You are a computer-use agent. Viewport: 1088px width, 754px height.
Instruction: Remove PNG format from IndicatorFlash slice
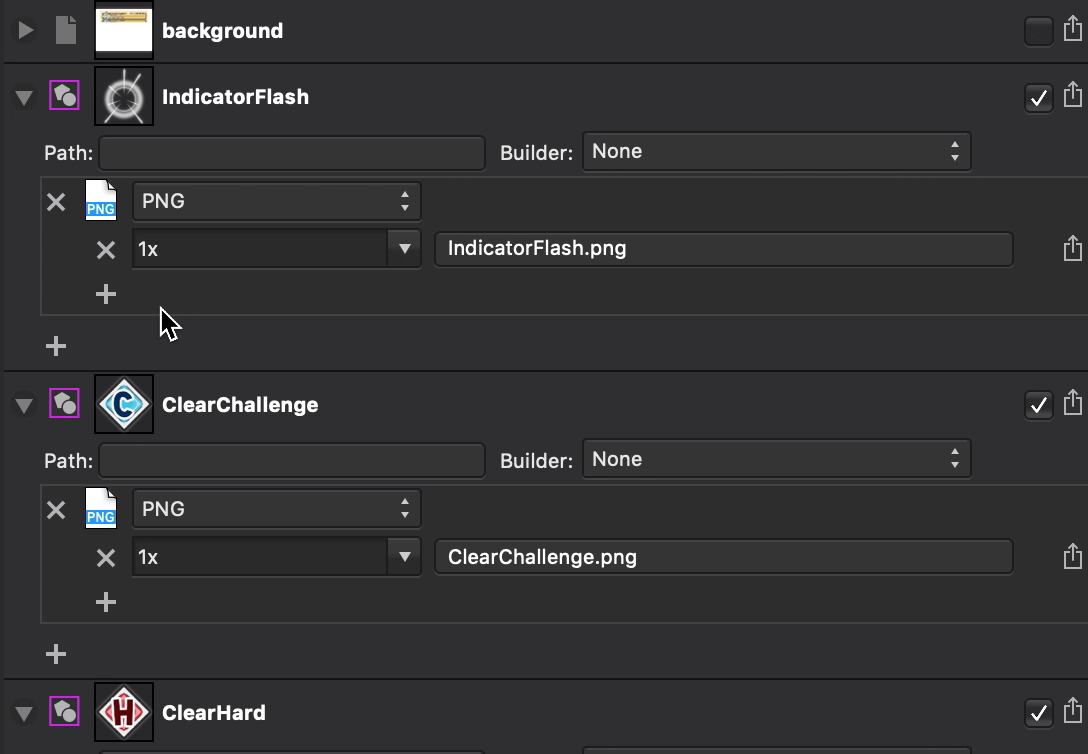(56, 202)
